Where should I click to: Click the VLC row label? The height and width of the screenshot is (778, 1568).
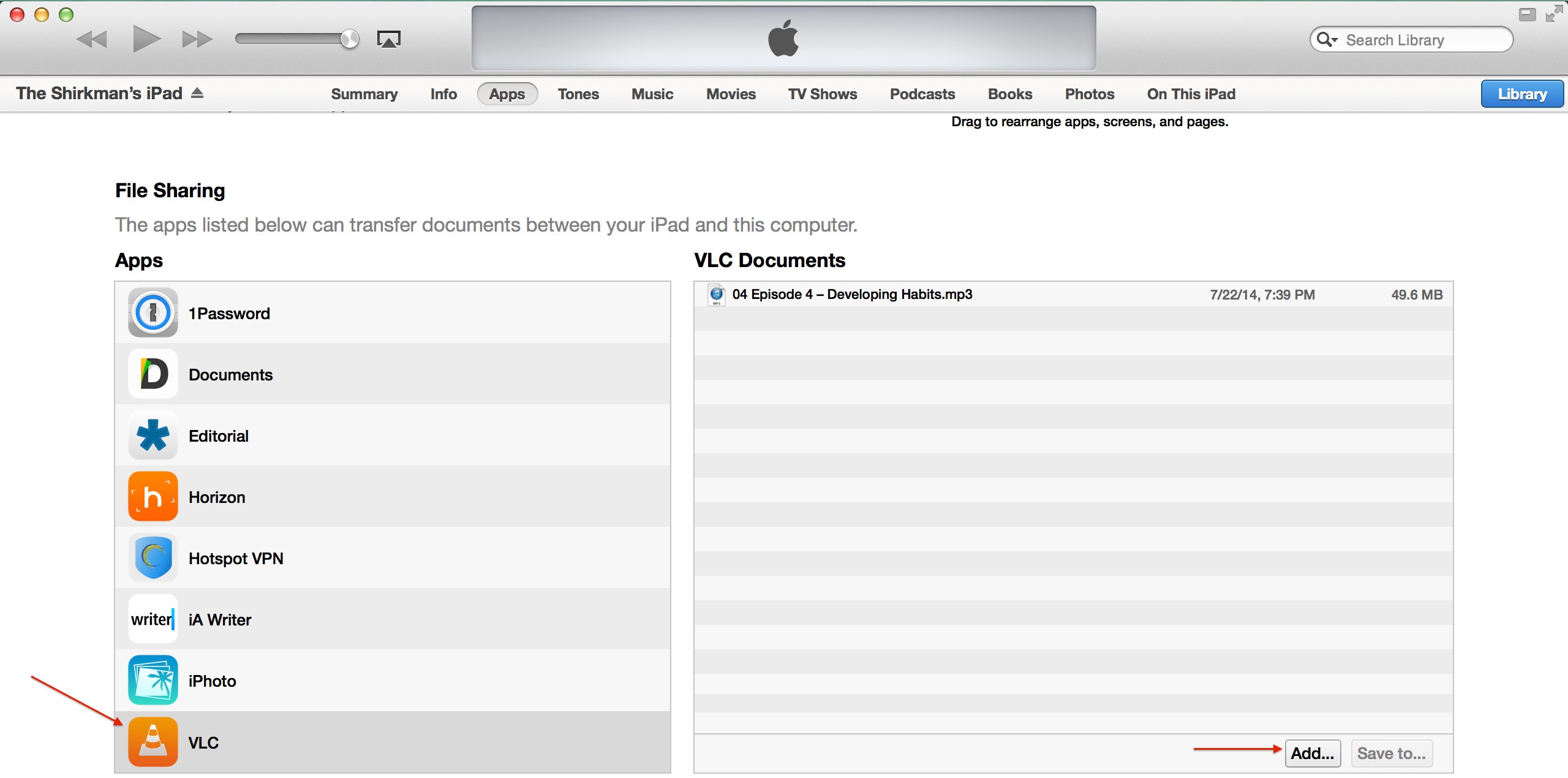point(203,743)
